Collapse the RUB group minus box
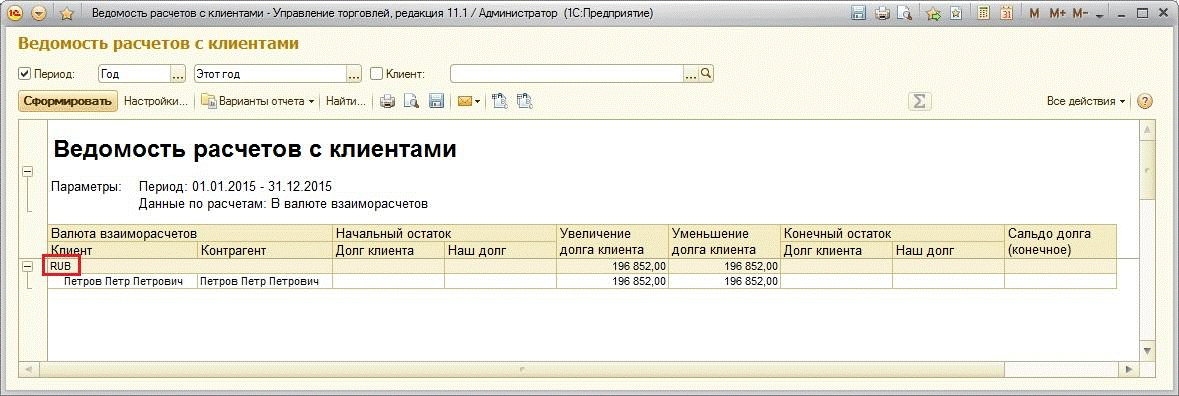The width and height of the screenshot is (1179, 396). (28, 266)
